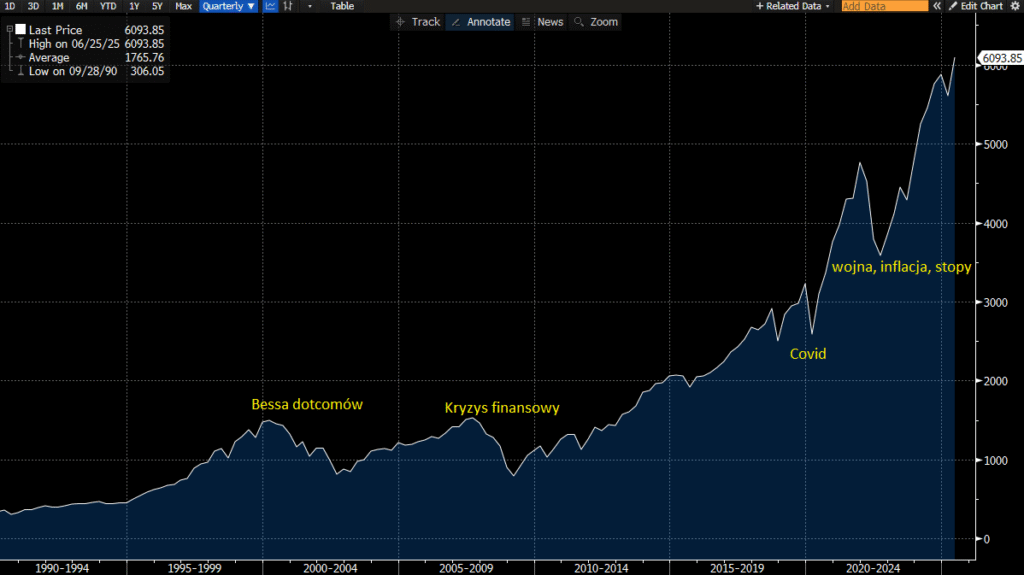
Task: Expand the chart type dropdown arrow
Action: pos(310,6)
